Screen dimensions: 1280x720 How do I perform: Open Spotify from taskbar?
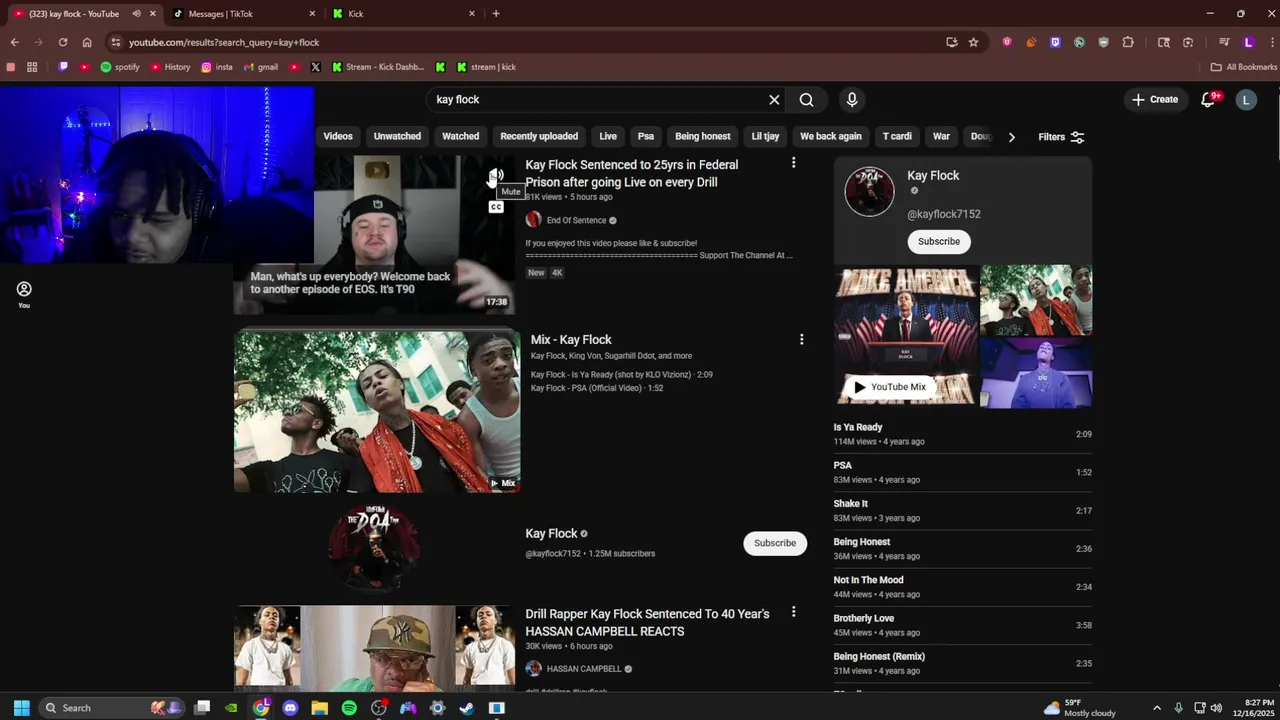(x=349, y=708)
